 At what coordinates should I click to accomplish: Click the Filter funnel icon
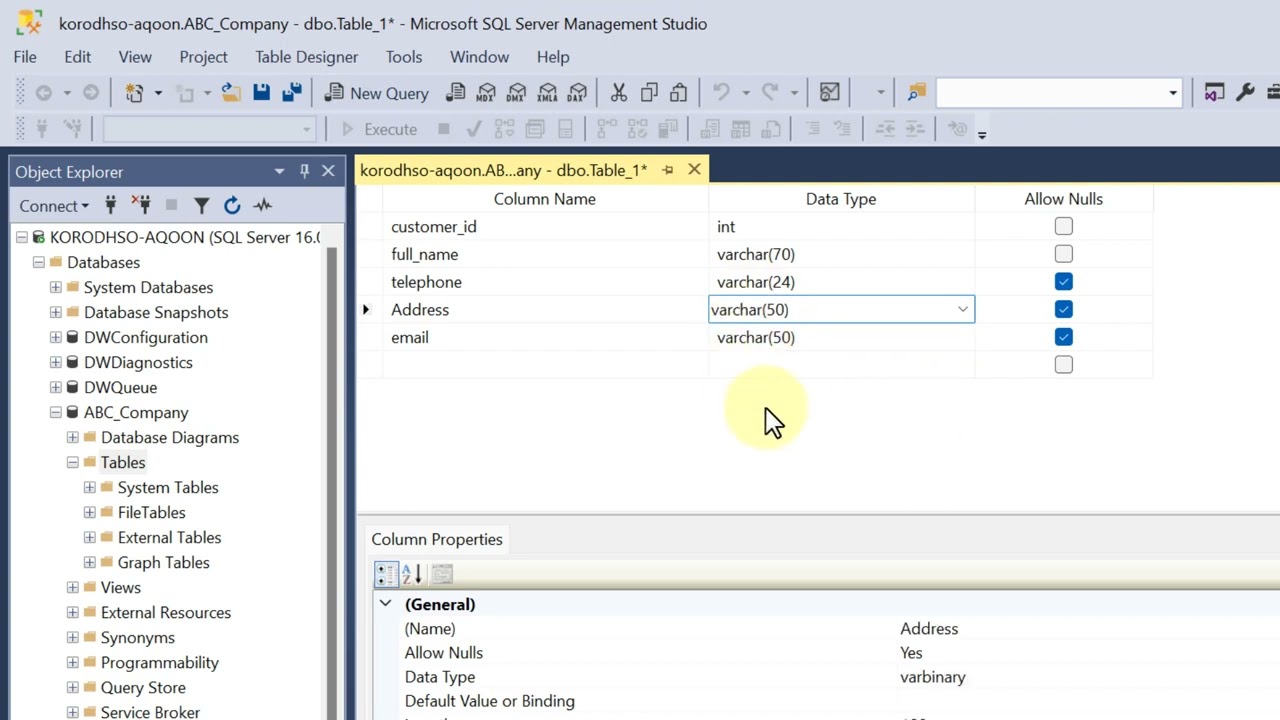click(x=201, y=205)
